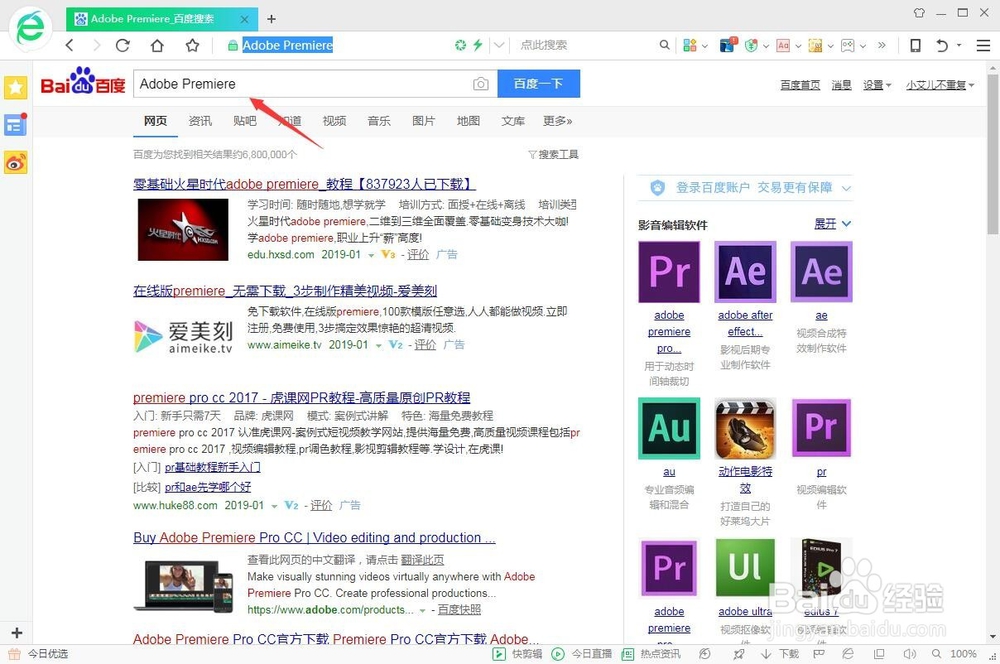The width and height of the screenshot is (1000, 664).
Task: Click the green Ul adobe ultra thumbnail
Action: (x=745, y=567)
